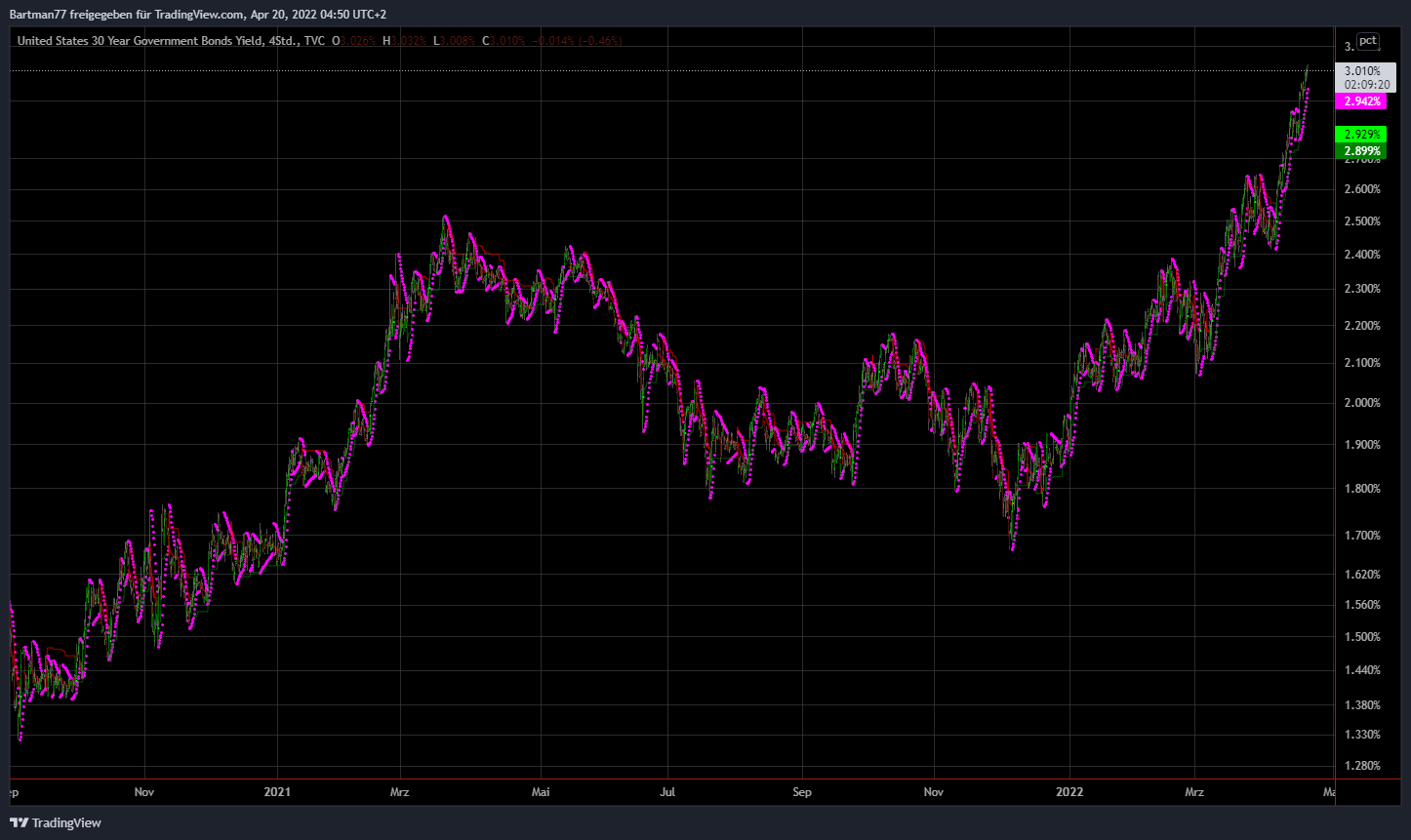Image resolution: width=1411 pixels, height=840 pixels.
Task: Click the Nov label left of 2022
Action: (935, 792)
